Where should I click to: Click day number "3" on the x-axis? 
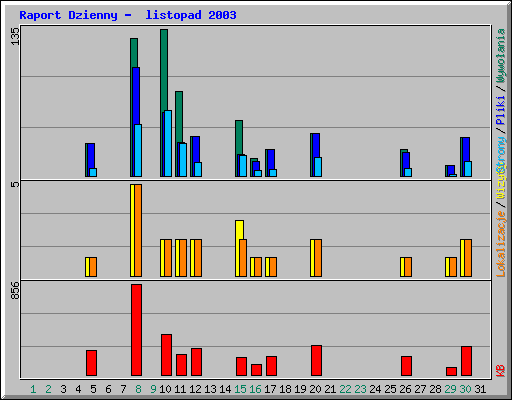pyautogui.click(x=63, y=389)
